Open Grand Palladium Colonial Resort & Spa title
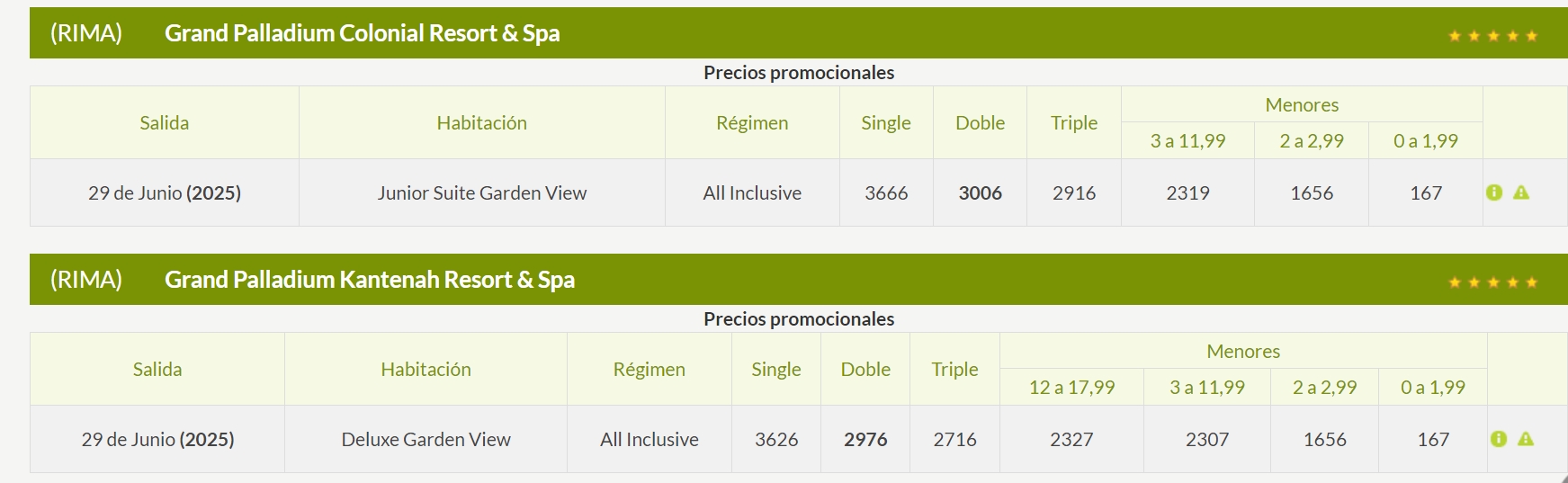Viewport: 1568px width, 483px height. click(x=362, y=33)
